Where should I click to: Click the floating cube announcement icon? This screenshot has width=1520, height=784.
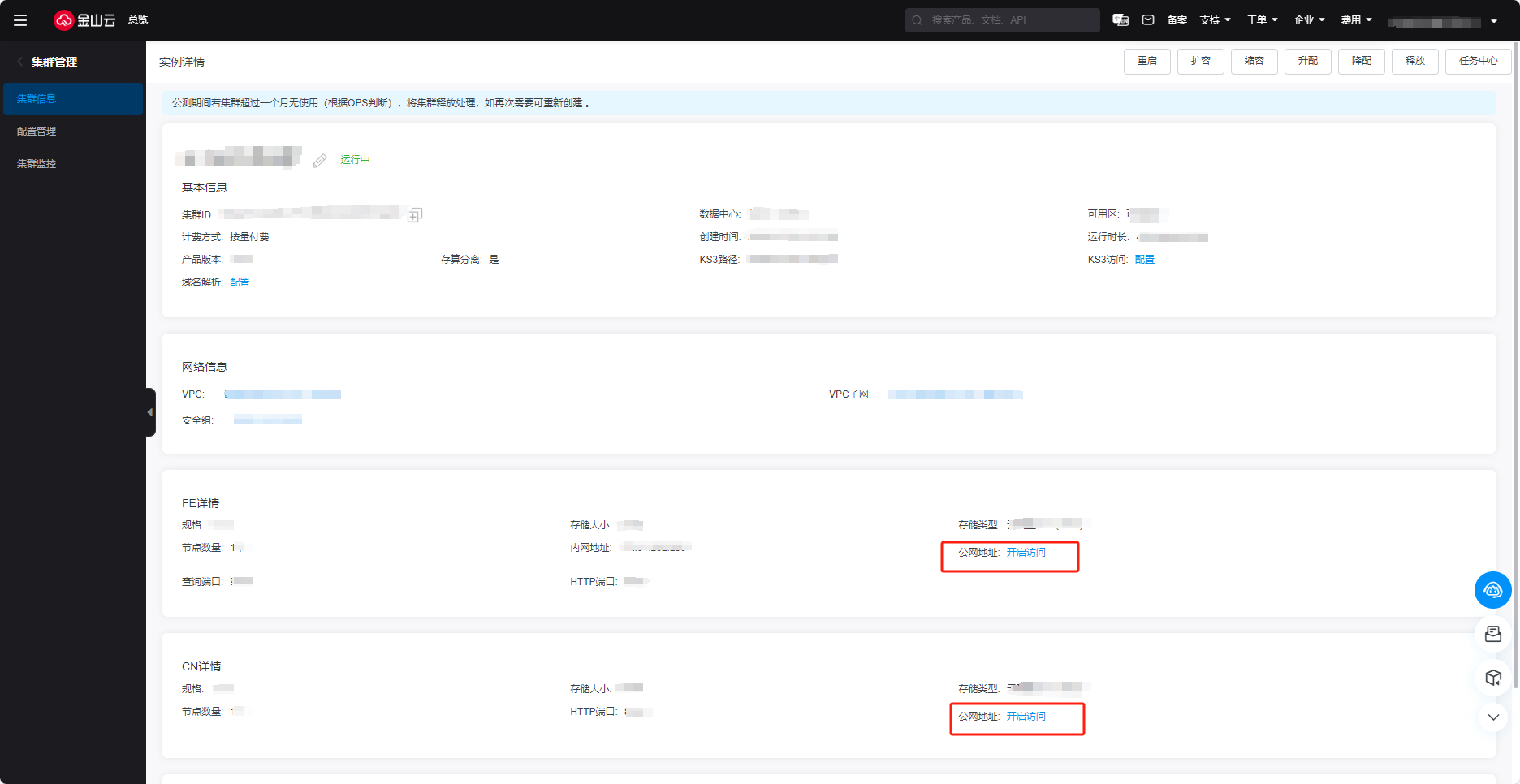point(1492,677)
